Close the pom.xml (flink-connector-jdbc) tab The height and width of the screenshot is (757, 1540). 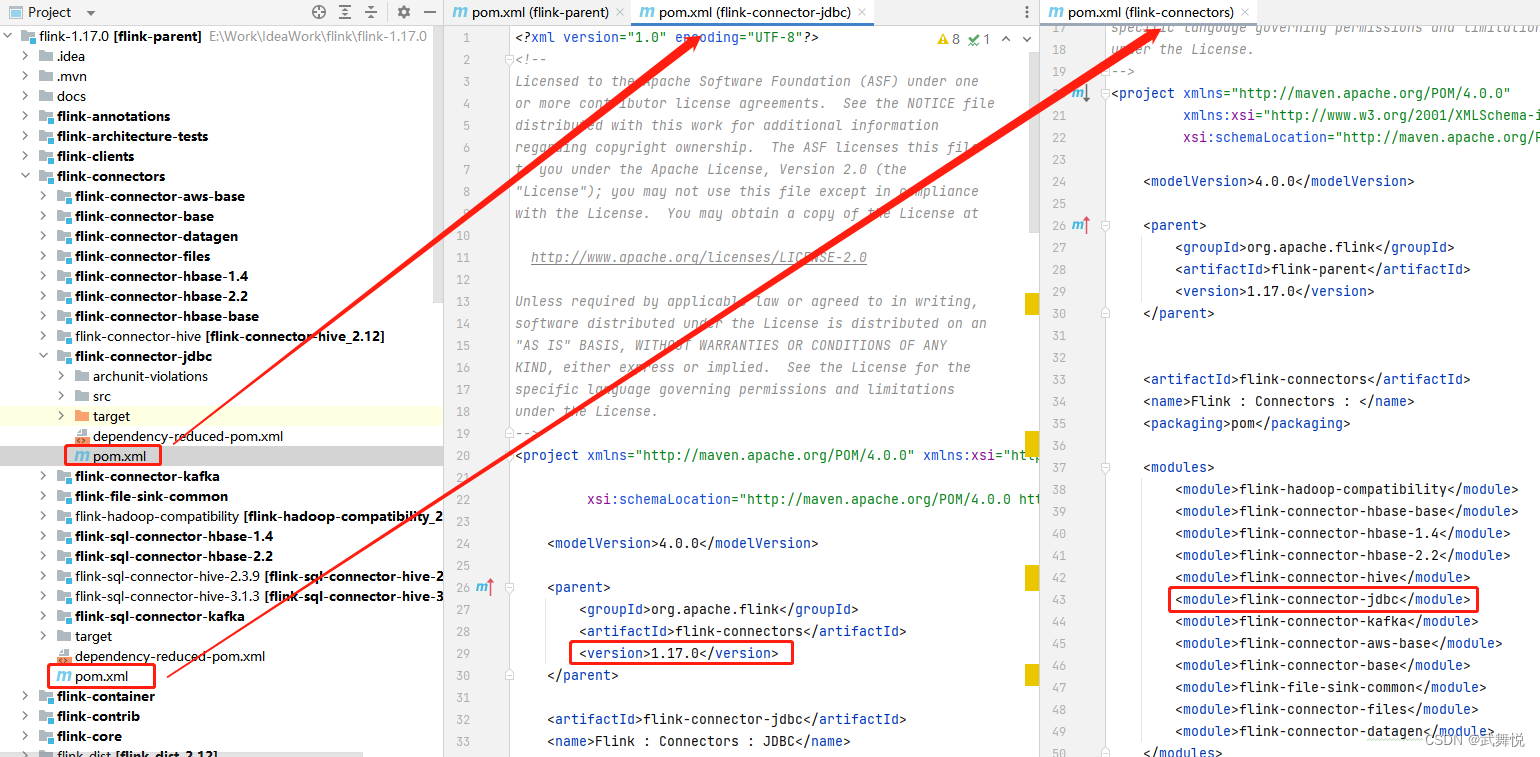(x=860, y=12)
